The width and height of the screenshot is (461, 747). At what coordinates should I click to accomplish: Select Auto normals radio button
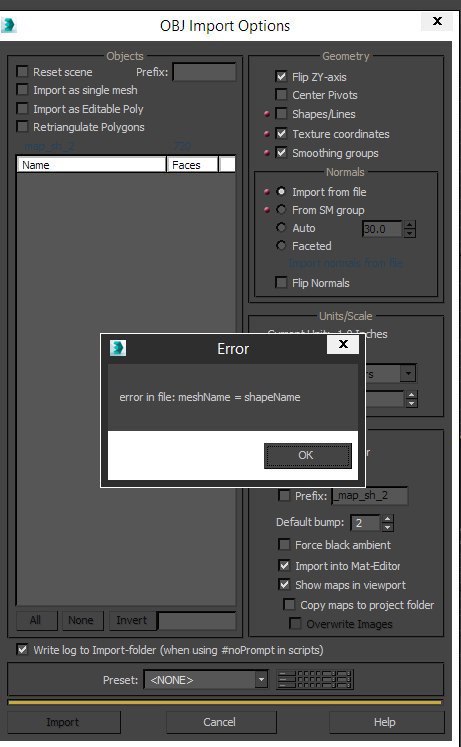pyautogui.click(x=281, y=228)
